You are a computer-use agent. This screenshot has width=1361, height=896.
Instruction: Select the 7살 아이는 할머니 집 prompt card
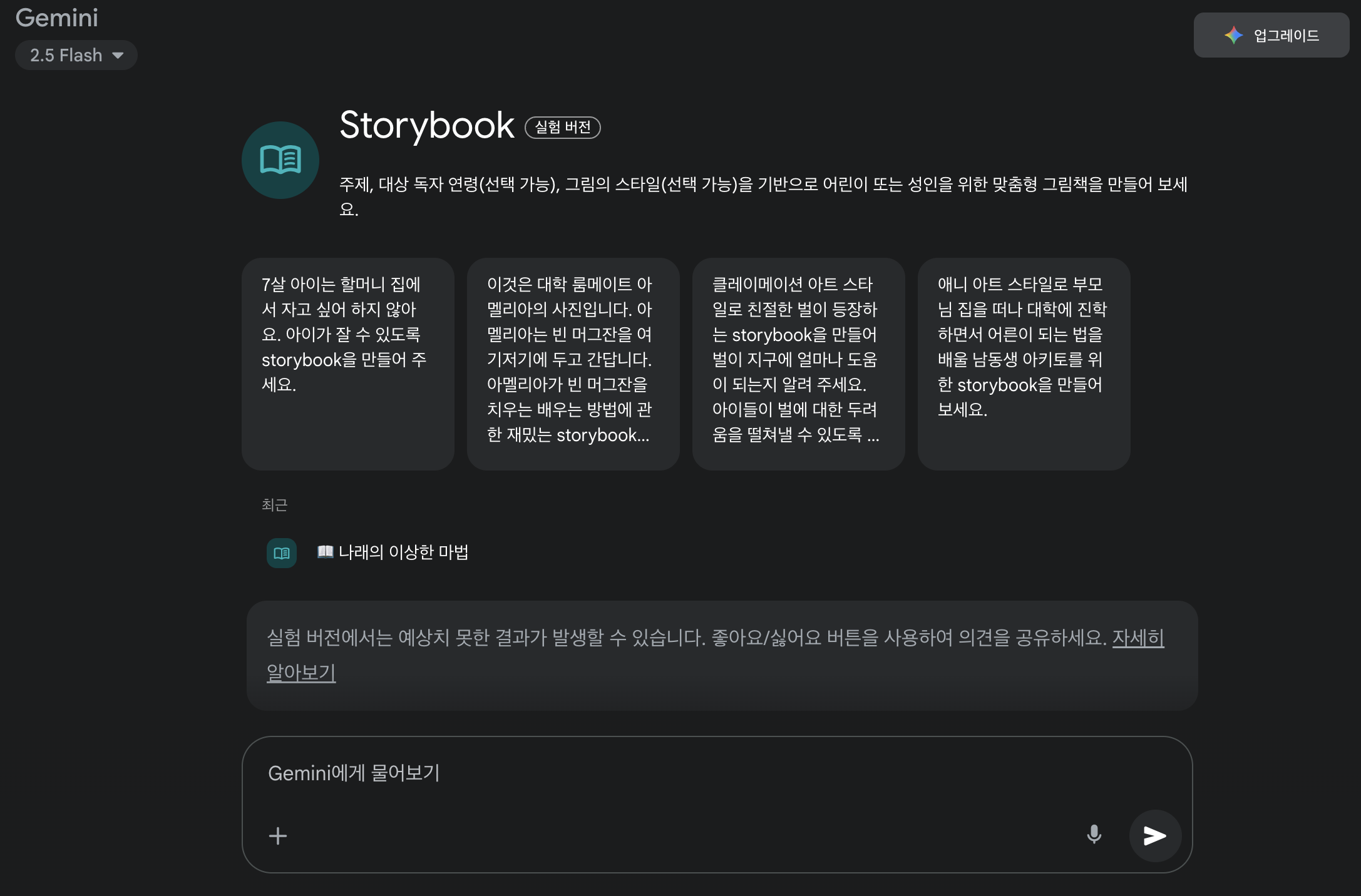[x=348, y=364]
